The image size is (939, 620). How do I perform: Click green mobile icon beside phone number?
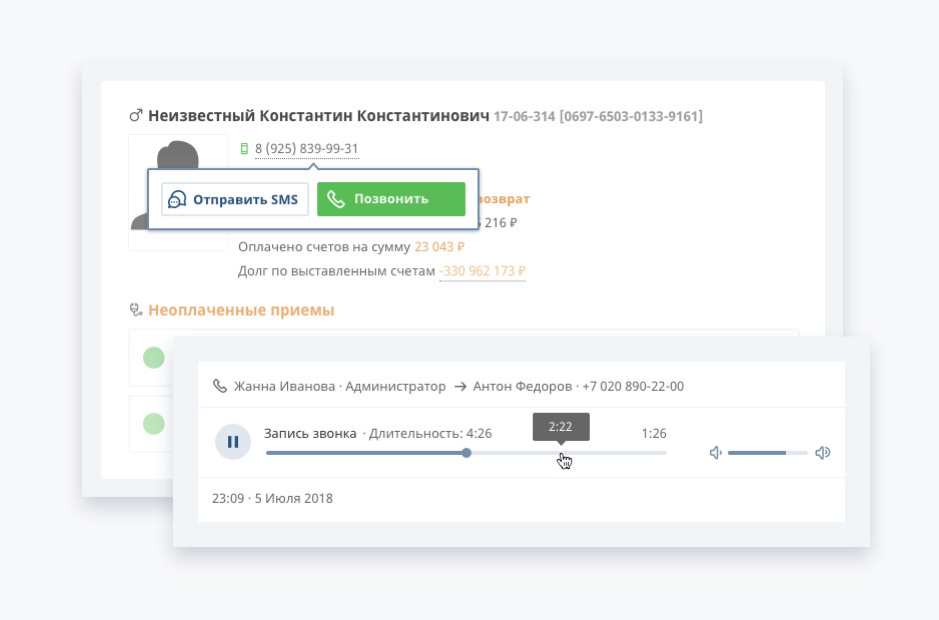click(x=244, y=149)
